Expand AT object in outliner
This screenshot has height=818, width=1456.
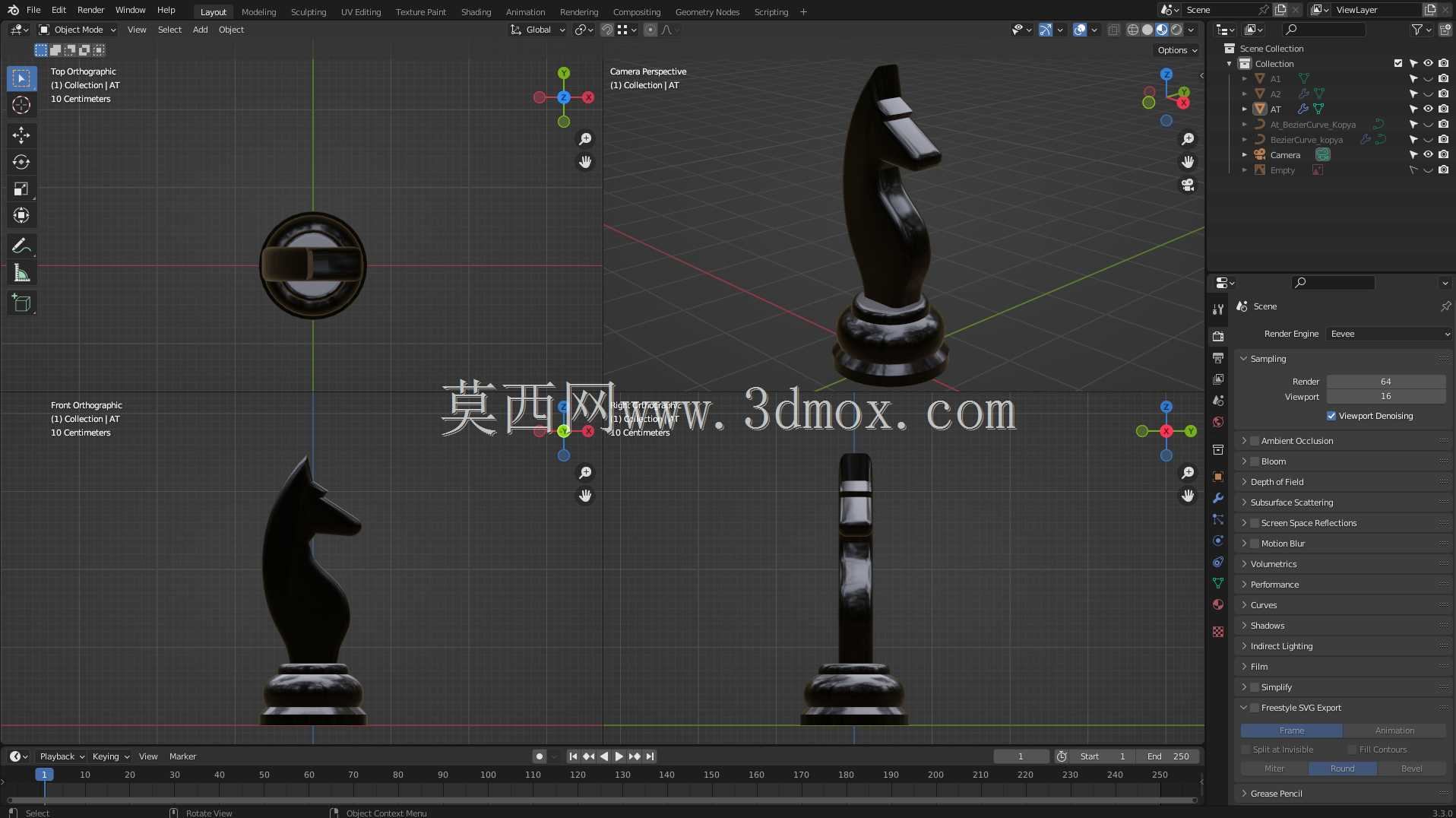tap(1245, 109)
